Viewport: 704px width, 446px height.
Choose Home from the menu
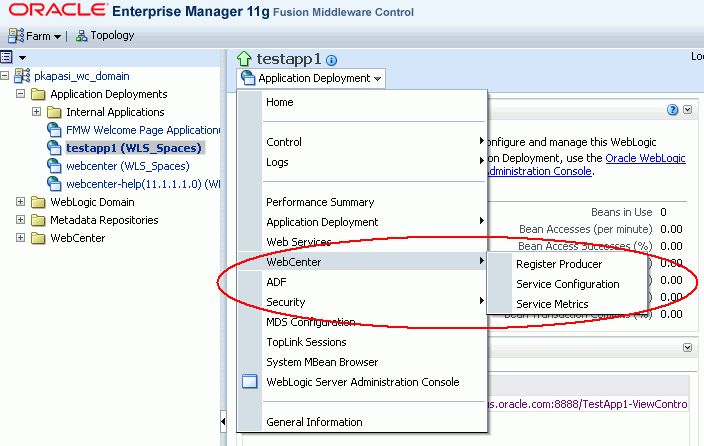coord(279,102)
